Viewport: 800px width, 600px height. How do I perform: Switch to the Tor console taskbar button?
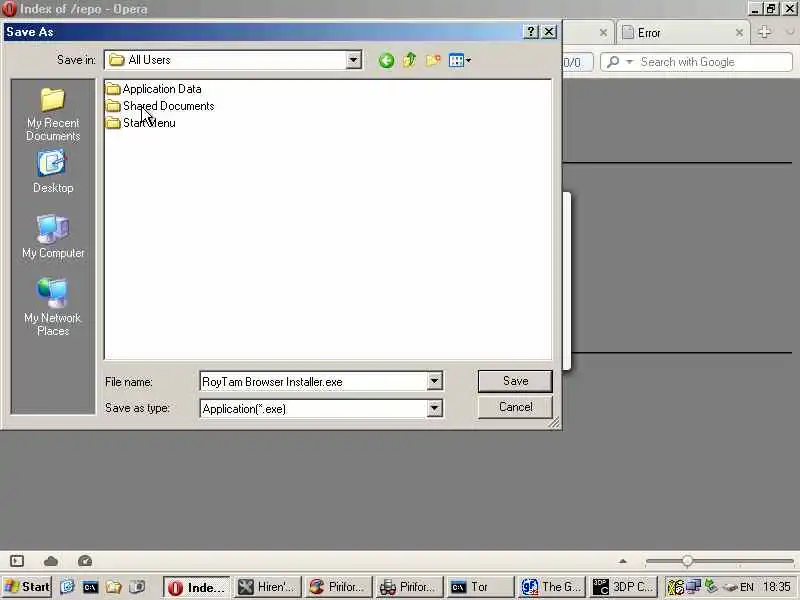click(x=481, y=587)
